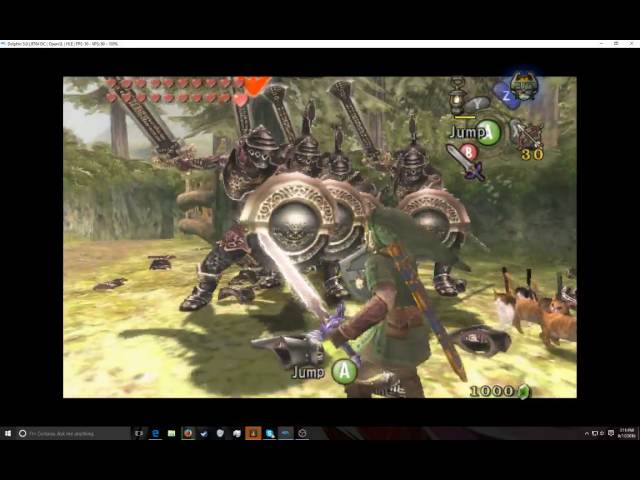
Task: Switch to Firefox on the taskbar
Action: tap(188, 433)
